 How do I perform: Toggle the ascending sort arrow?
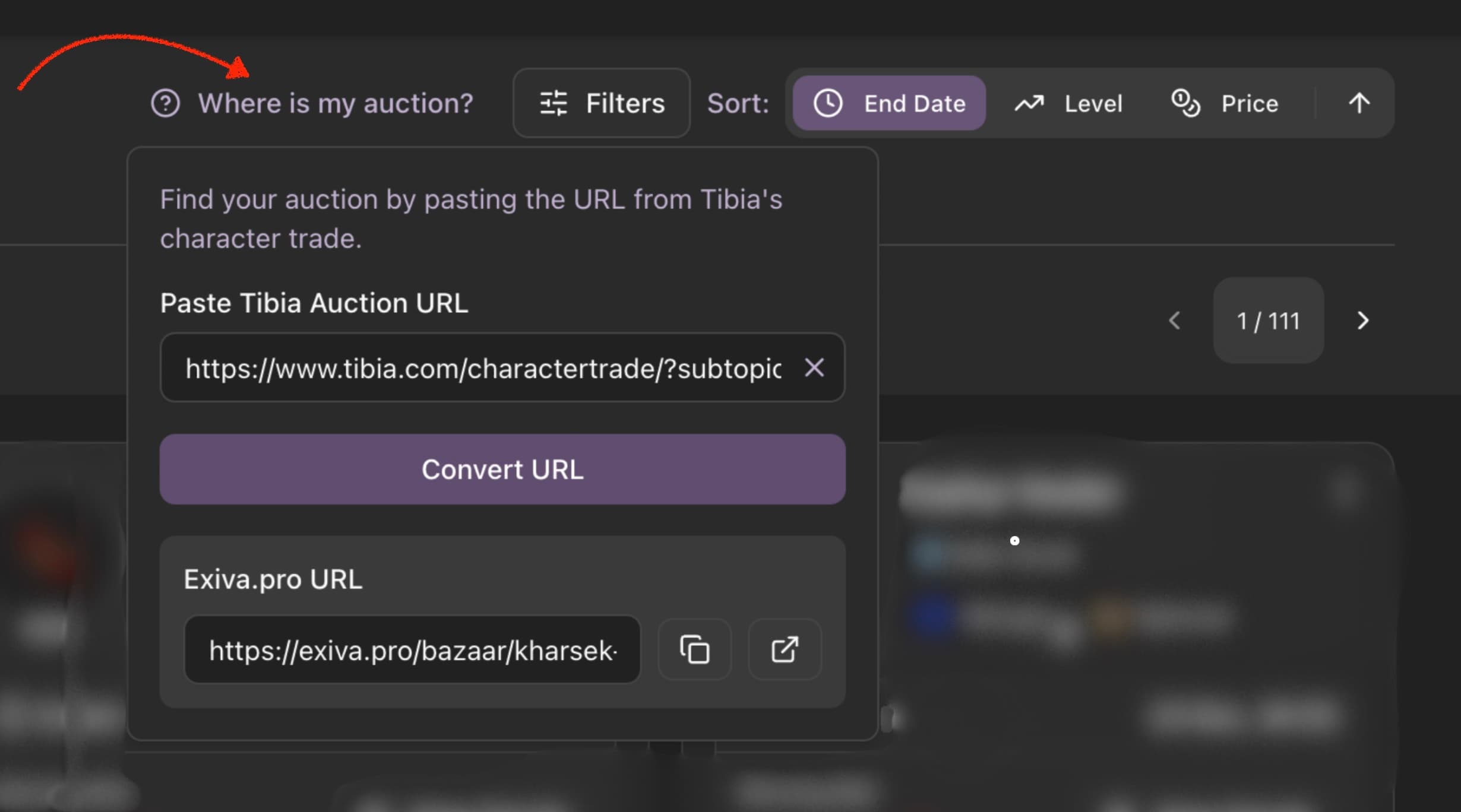click(x=1359, y=103)
